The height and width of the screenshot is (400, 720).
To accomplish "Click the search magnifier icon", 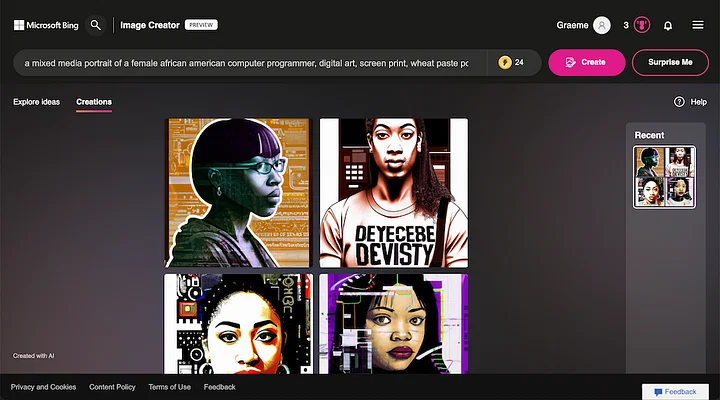I will pos(96,25).
